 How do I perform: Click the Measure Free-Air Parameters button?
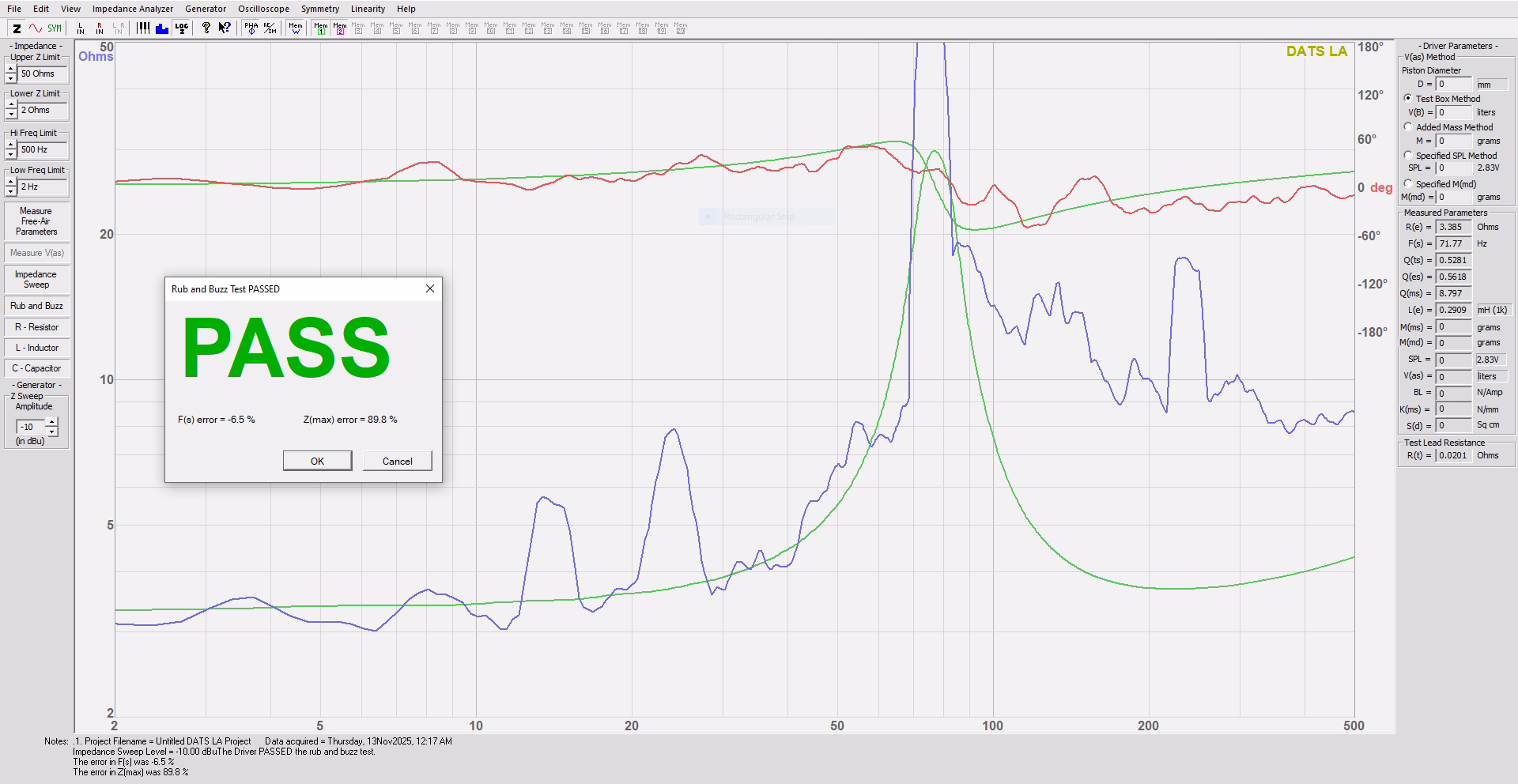click(x=36, y=222)
